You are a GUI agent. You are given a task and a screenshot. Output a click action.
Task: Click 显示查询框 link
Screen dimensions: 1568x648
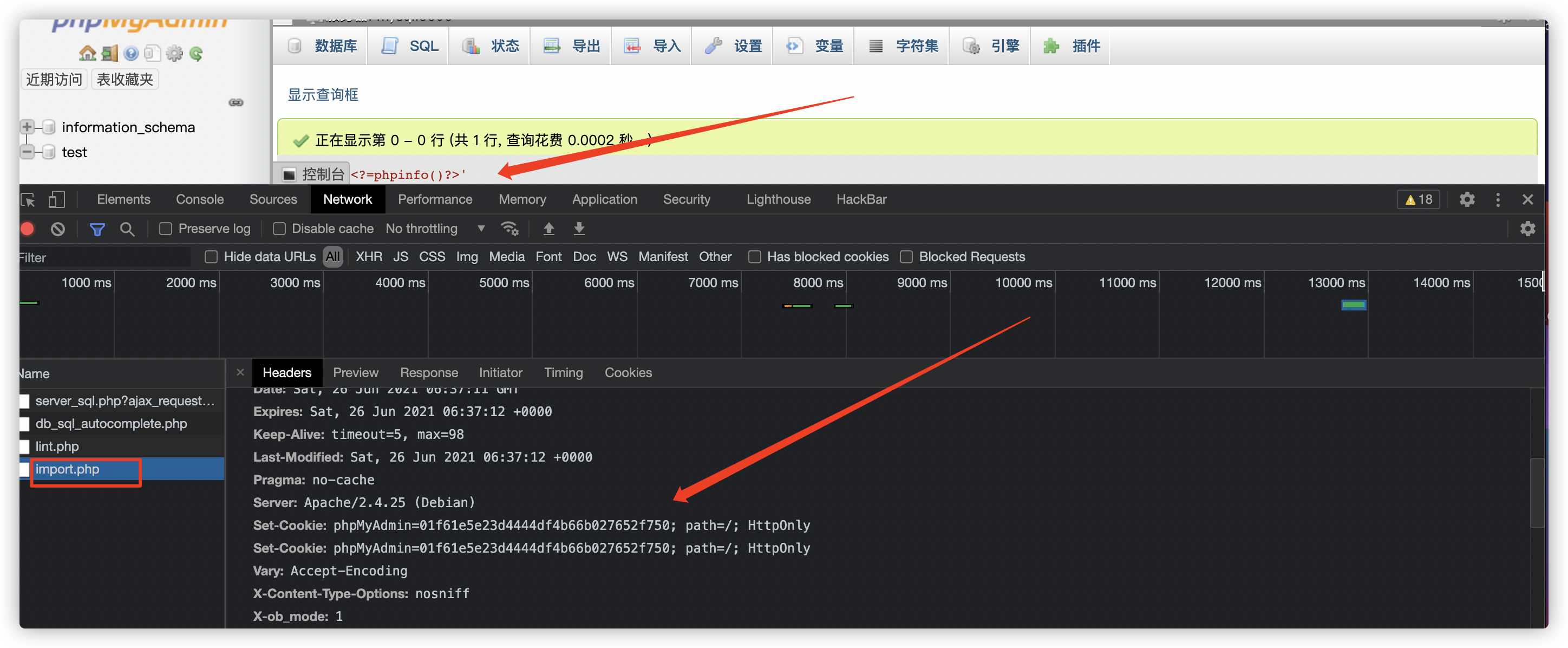(323, 95)
